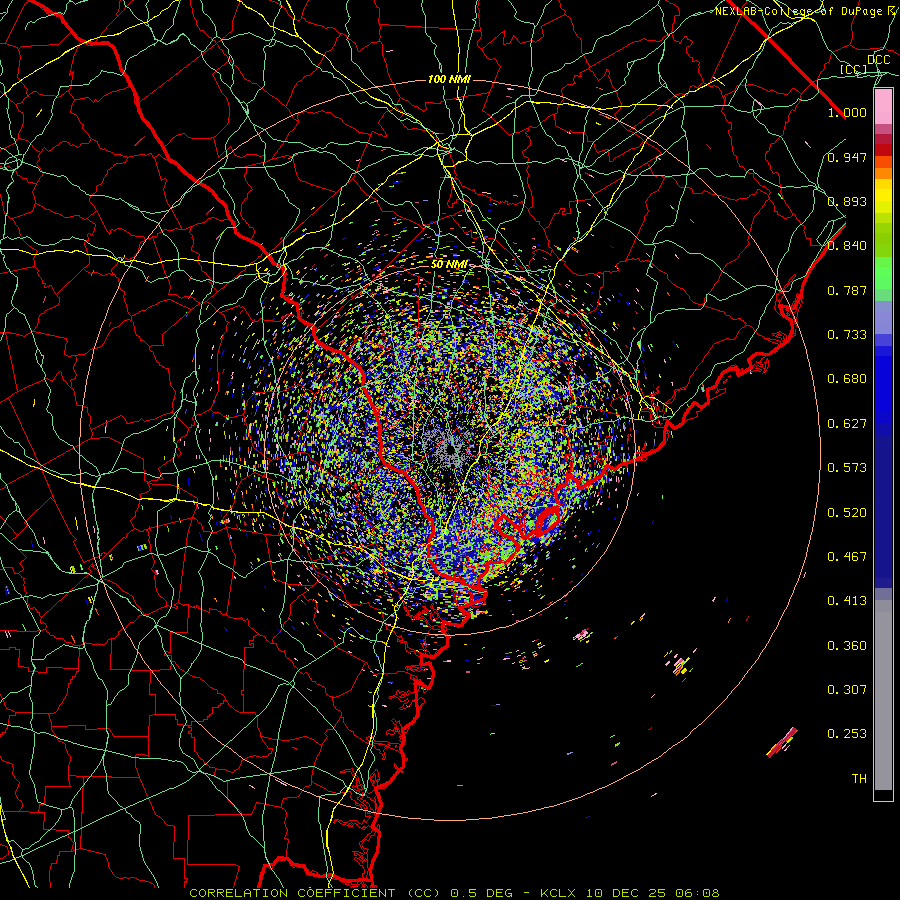Pick the light pink segment atop the color bar
The width and height of the screenshot is (900, 900).
[883, 106]
